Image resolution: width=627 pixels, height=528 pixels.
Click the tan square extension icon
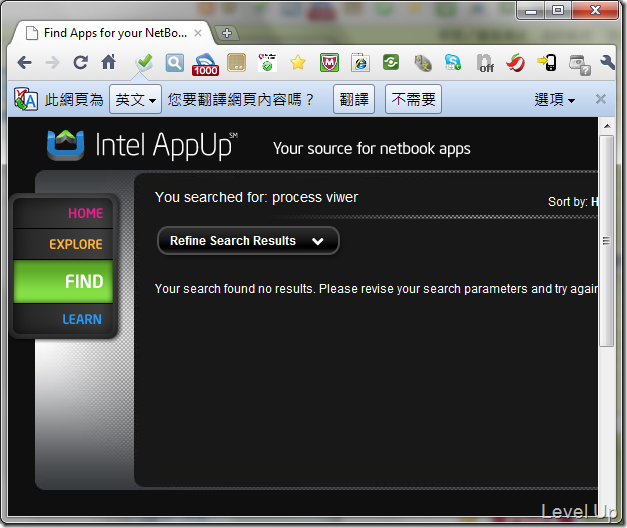point(236,63)
